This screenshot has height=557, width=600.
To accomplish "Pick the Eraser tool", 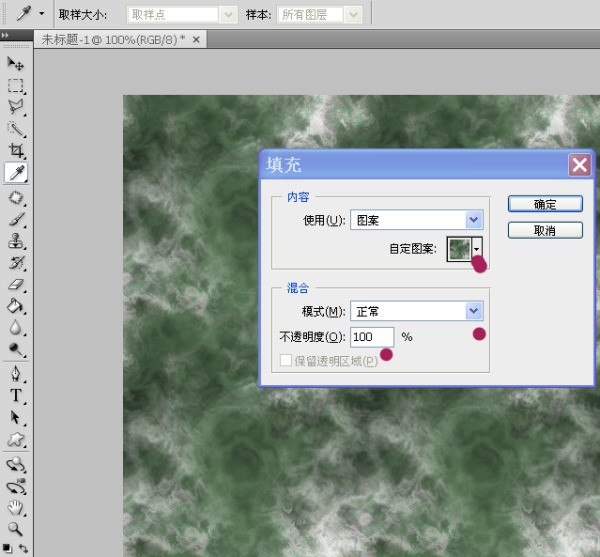I will click(x=16, y=284).
